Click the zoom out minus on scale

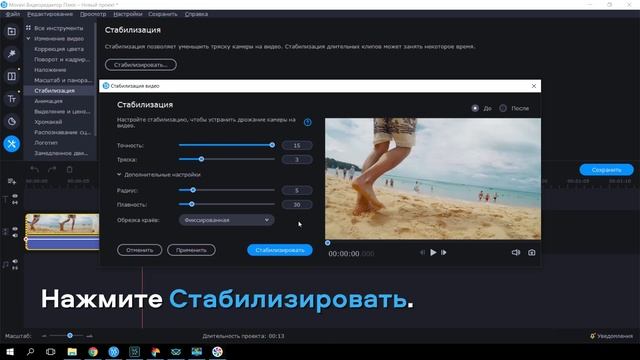[x=44, y=336]
